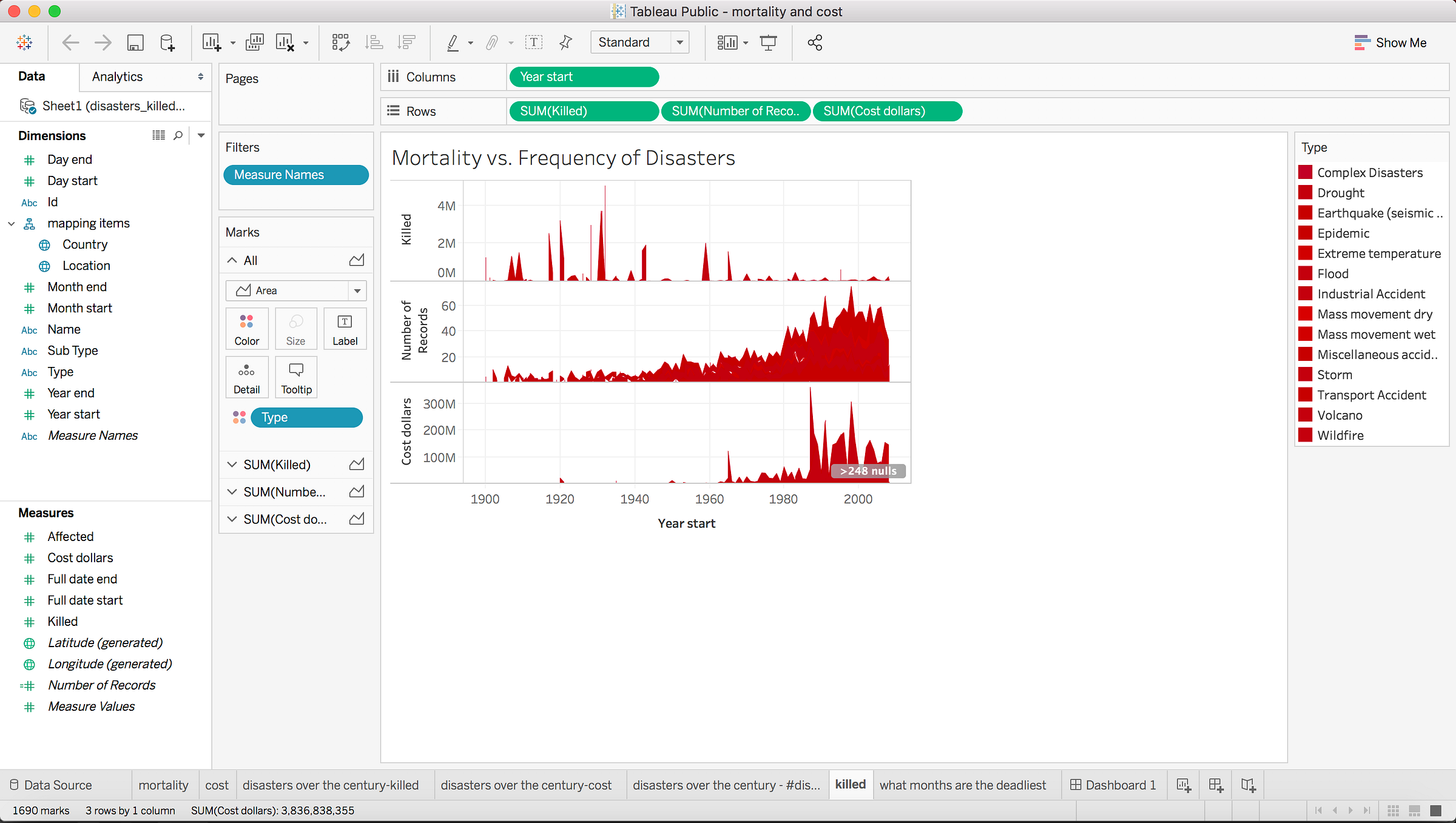Viewport: 1456px width, 823px height.
Task: Open the Dashboard 1 tab
Action: [1113, 785]
